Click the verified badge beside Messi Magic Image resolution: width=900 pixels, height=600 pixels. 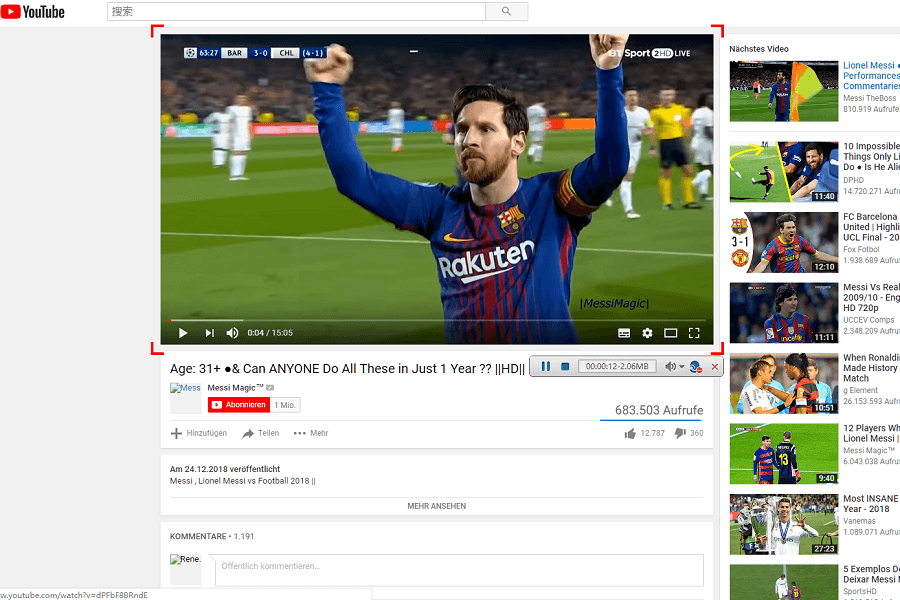[270, 388]
